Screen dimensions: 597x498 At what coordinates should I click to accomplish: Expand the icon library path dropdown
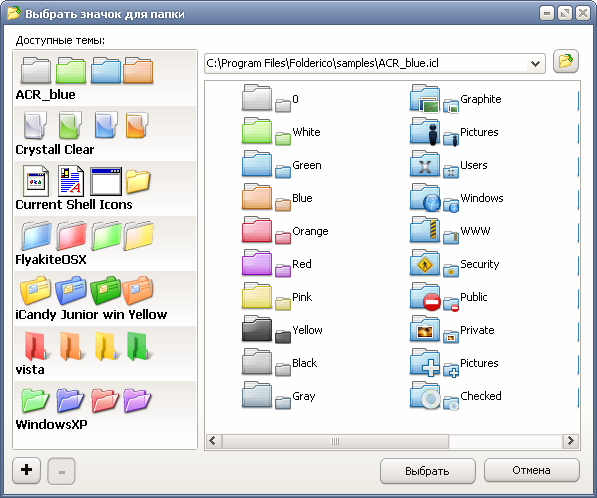(535, 64)
